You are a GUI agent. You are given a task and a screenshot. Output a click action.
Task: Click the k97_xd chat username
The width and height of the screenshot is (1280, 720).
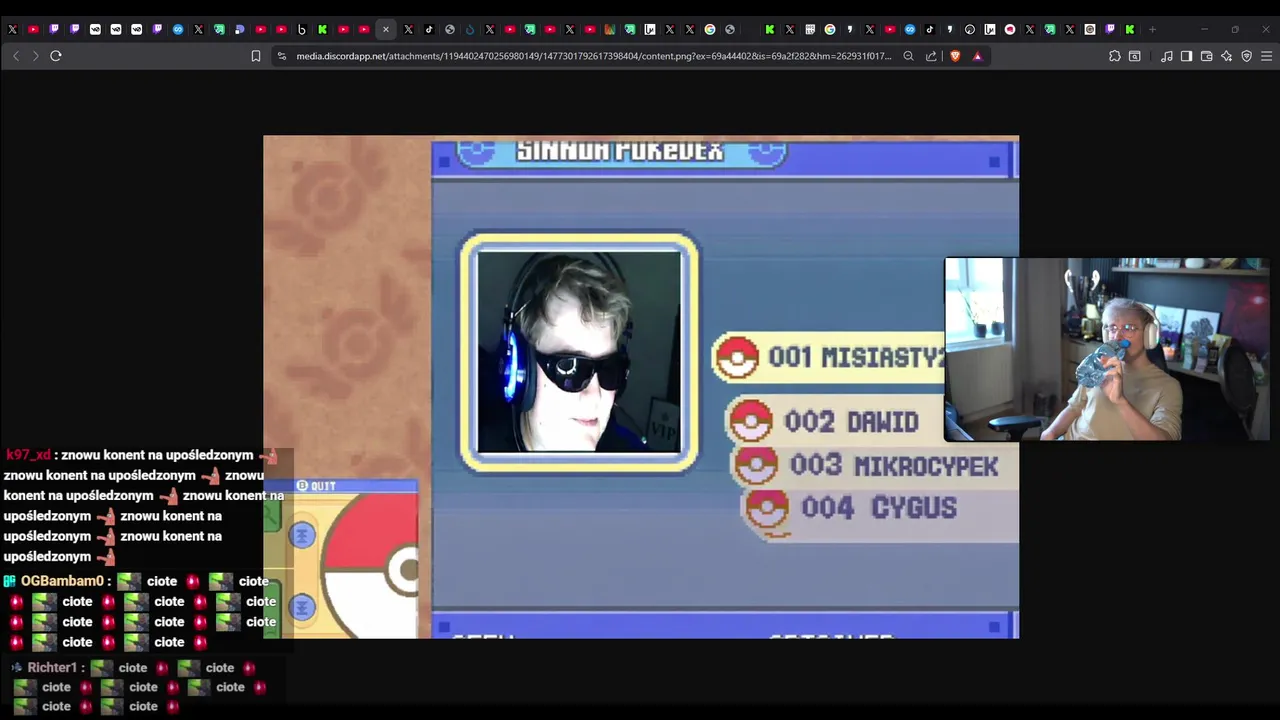click(28, 455)
